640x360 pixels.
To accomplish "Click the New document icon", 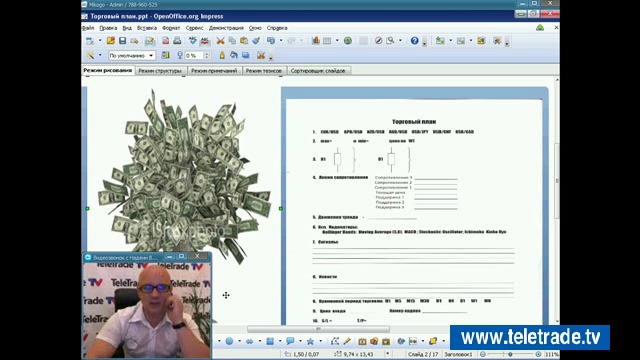I will [90, 41].
